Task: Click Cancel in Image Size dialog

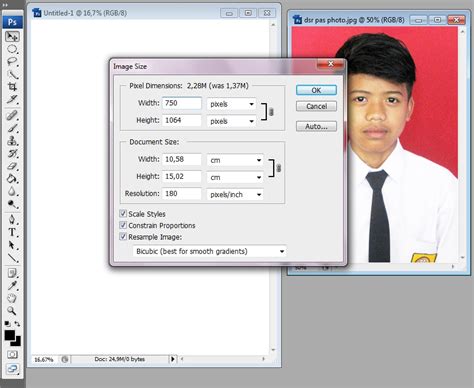Action: (316, 106)
